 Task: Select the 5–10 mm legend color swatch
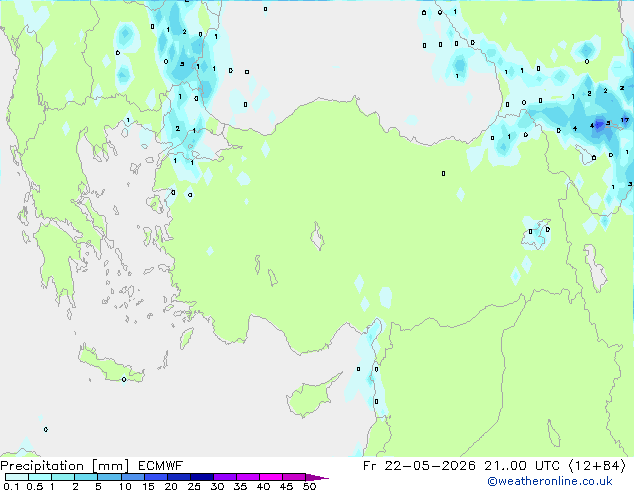[x=109, y=477]
